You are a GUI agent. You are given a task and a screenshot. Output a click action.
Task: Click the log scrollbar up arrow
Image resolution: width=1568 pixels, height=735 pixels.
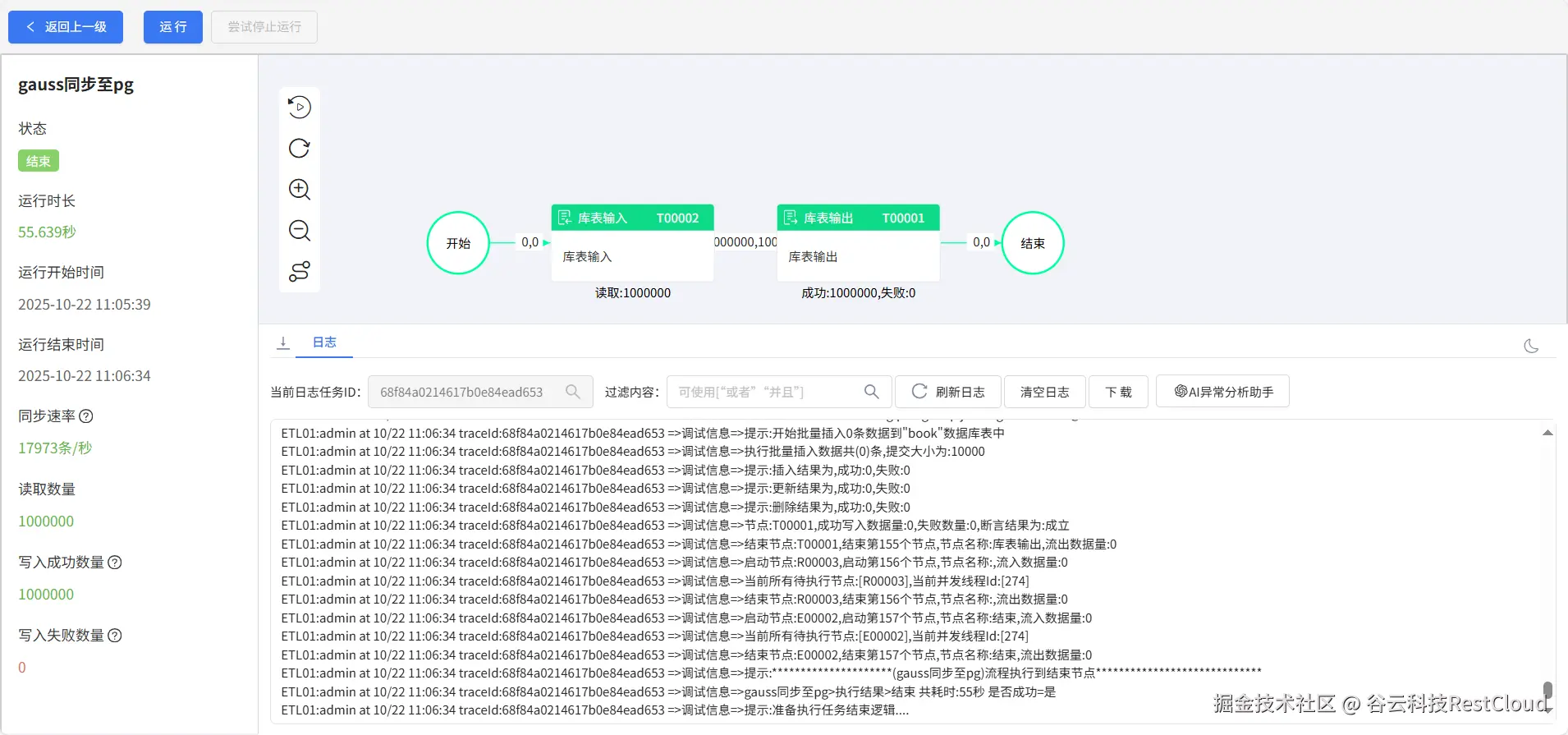(1547, 433)
